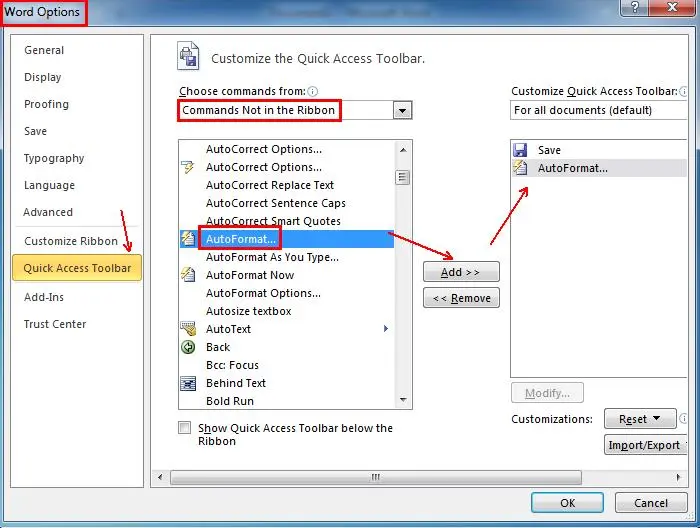Click the horizontal scrollbar thumb
700x528 pixels.
376,477
